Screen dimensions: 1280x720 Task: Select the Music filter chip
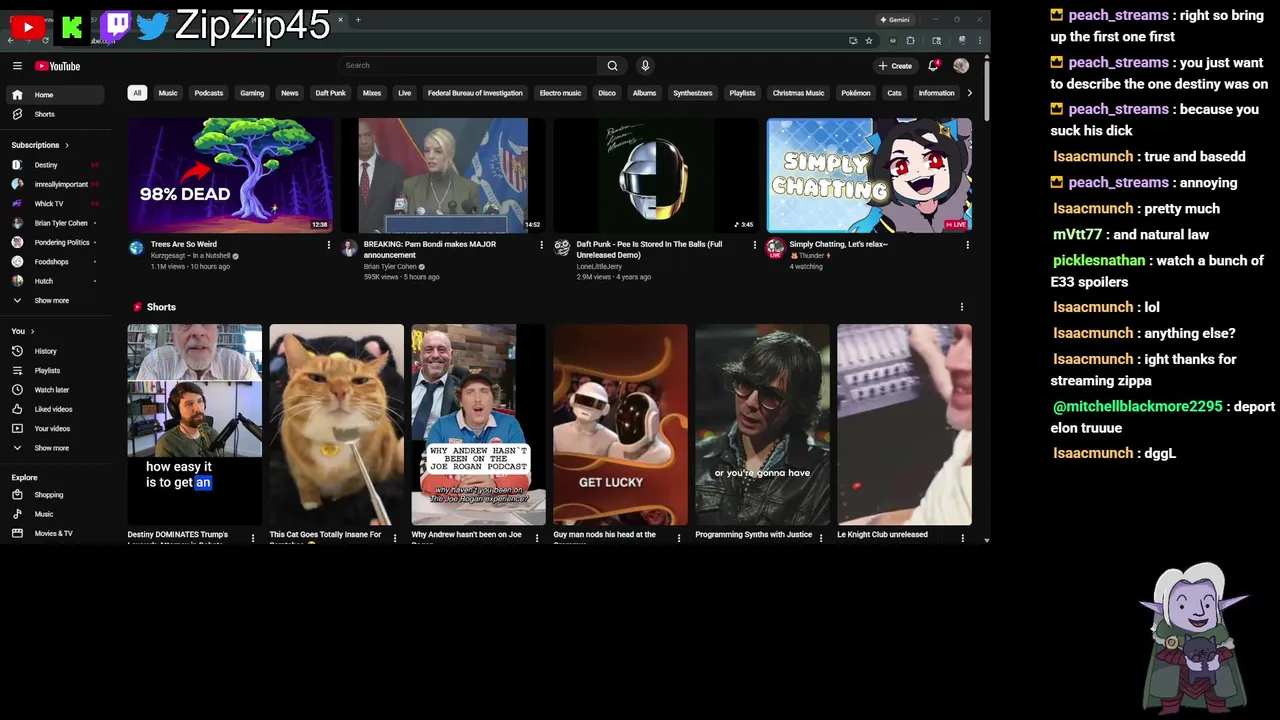[x=168, y=93]
